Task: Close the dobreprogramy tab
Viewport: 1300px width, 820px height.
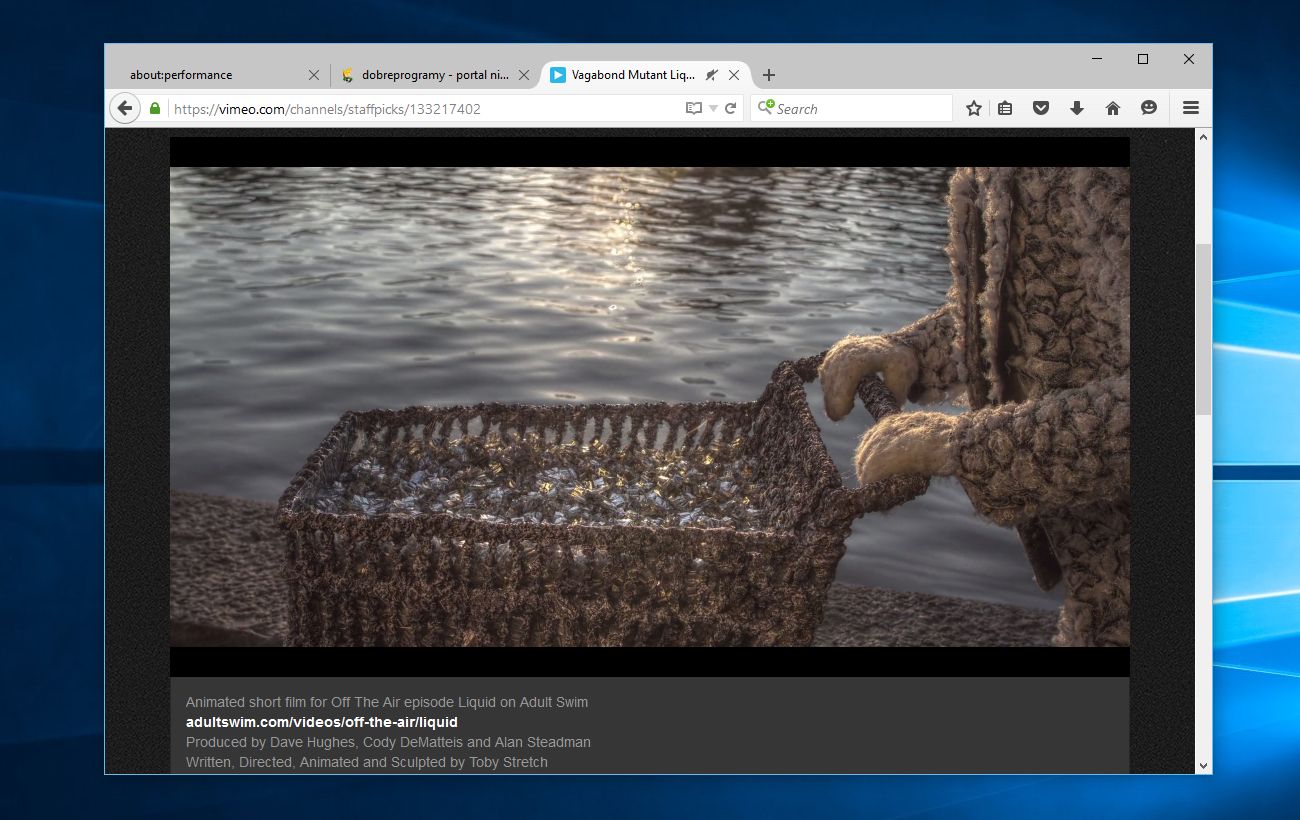Action: (x=524, y=75)
